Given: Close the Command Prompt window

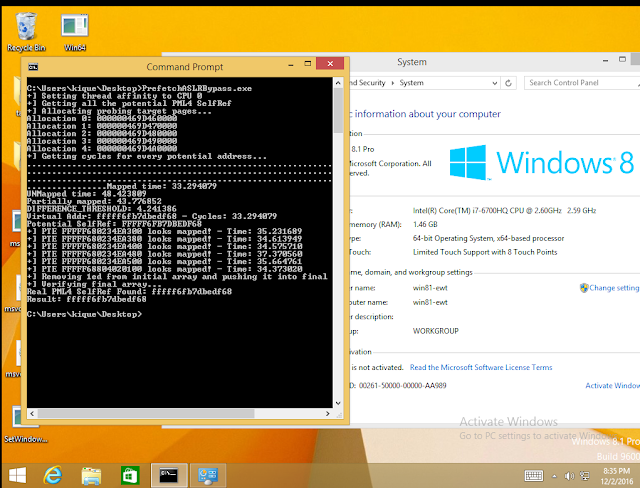Looking at the screenshot, I should coord(330,64).
